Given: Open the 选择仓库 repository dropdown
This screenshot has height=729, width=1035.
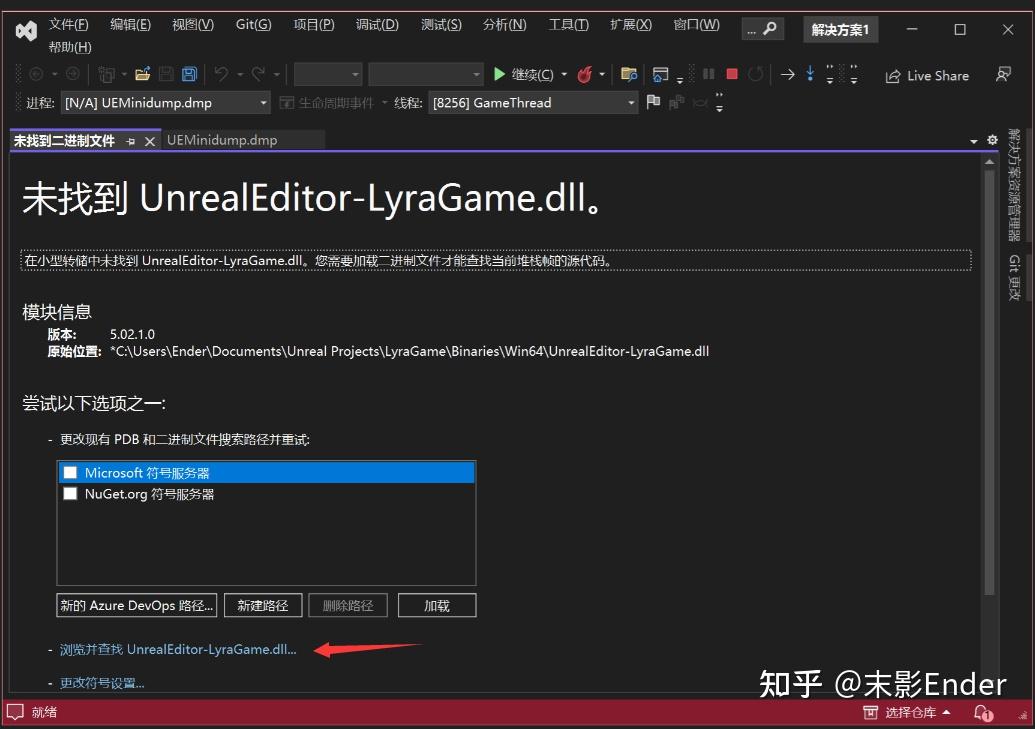Looking at the screenshot, I should point(908,713).
